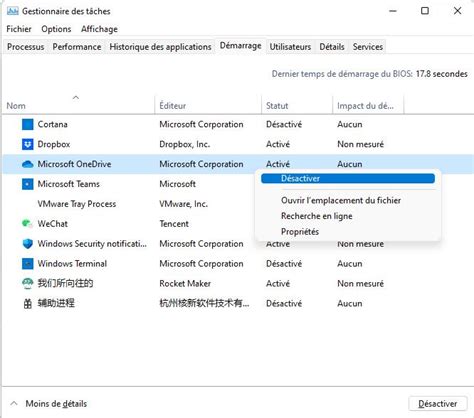Open the Options menu
The height and width of the screenshot is (418, 474).
click(56, 29)
